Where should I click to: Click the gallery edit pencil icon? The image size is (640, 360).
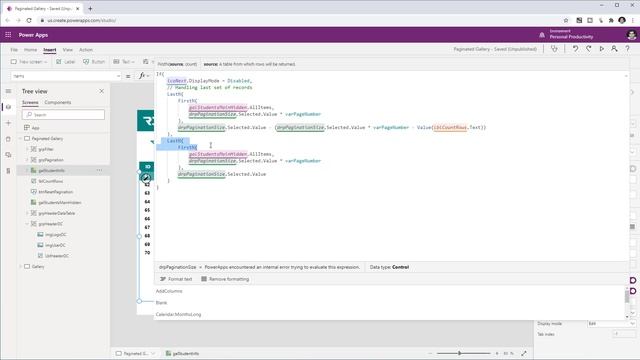146,178
